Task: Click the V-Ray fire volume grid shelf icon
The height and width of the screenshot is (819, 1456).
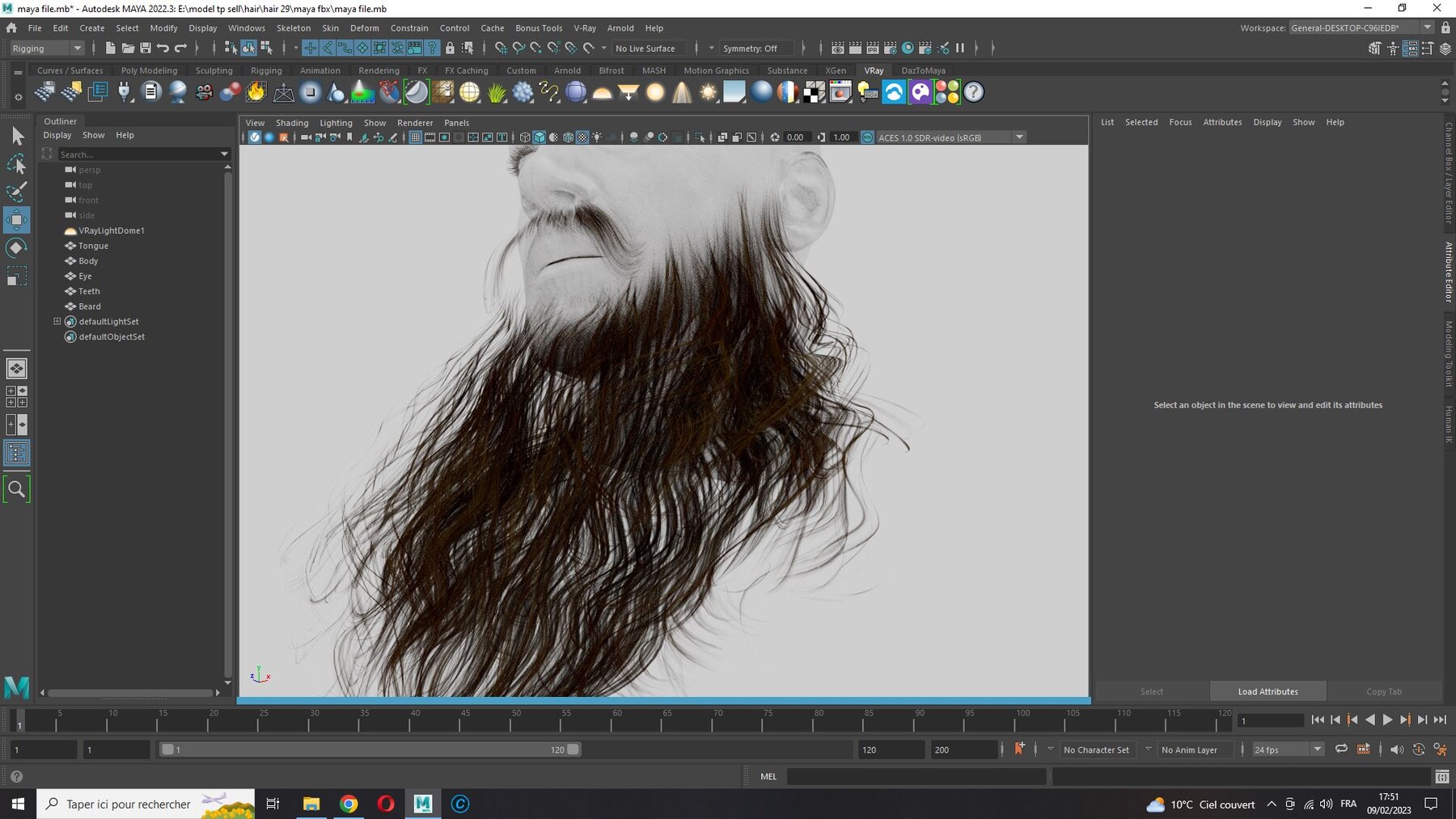Action: coord(256,92)
